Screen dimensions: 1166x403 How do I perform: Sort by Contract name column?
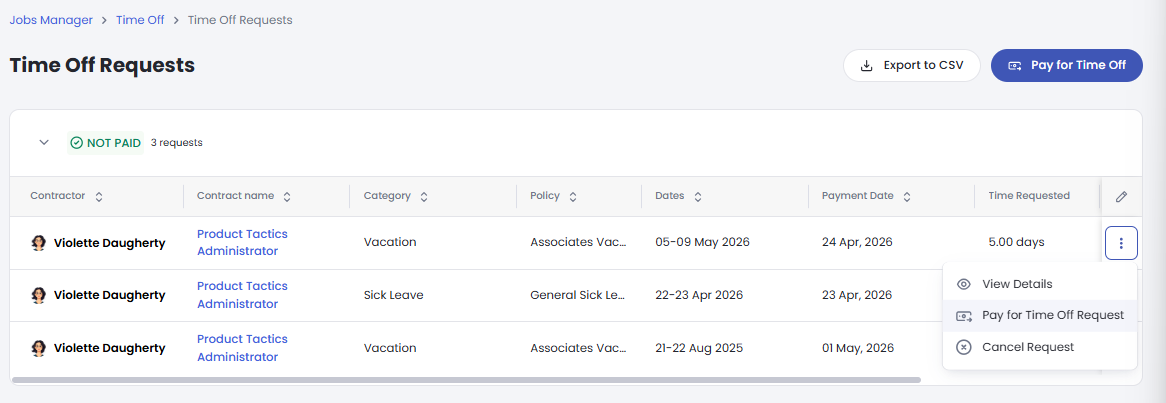[x=287, y=197]
